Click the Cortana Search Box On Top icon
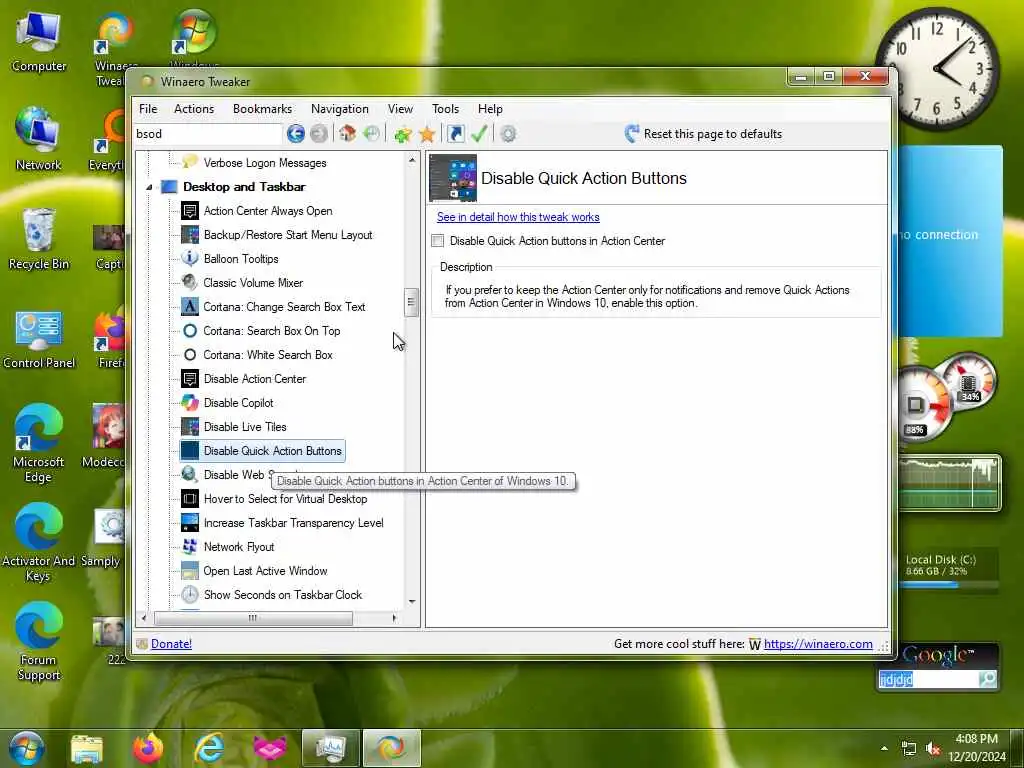 coord(190,331)
